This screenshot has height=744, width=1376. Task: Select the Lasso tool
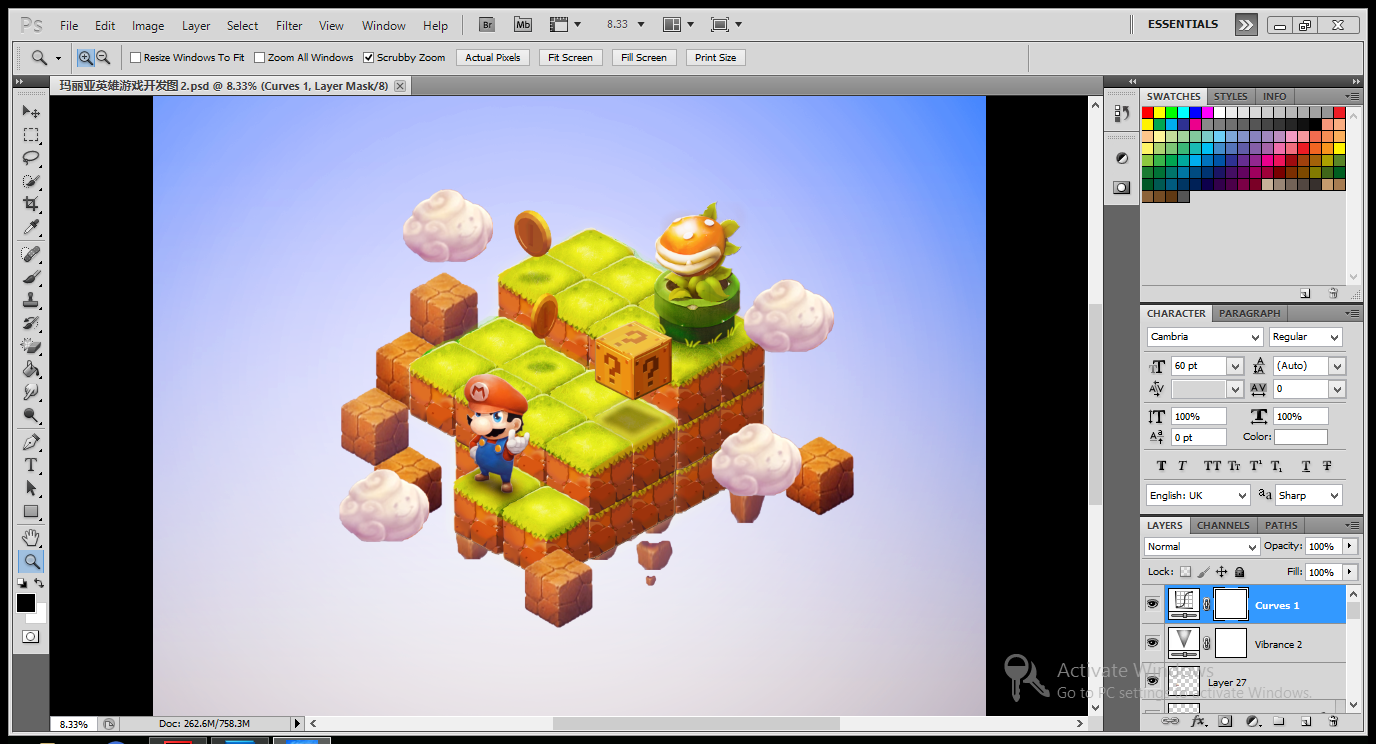[x=31, y=158]
